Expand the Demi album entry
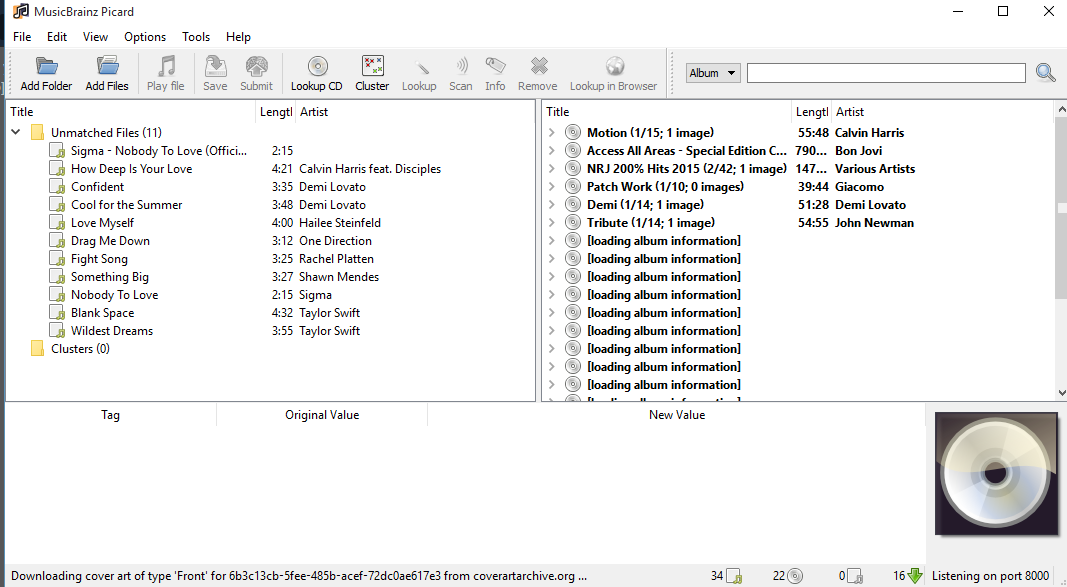The height and width of the screenshot is (587, 1067). [x=552, y=205]
